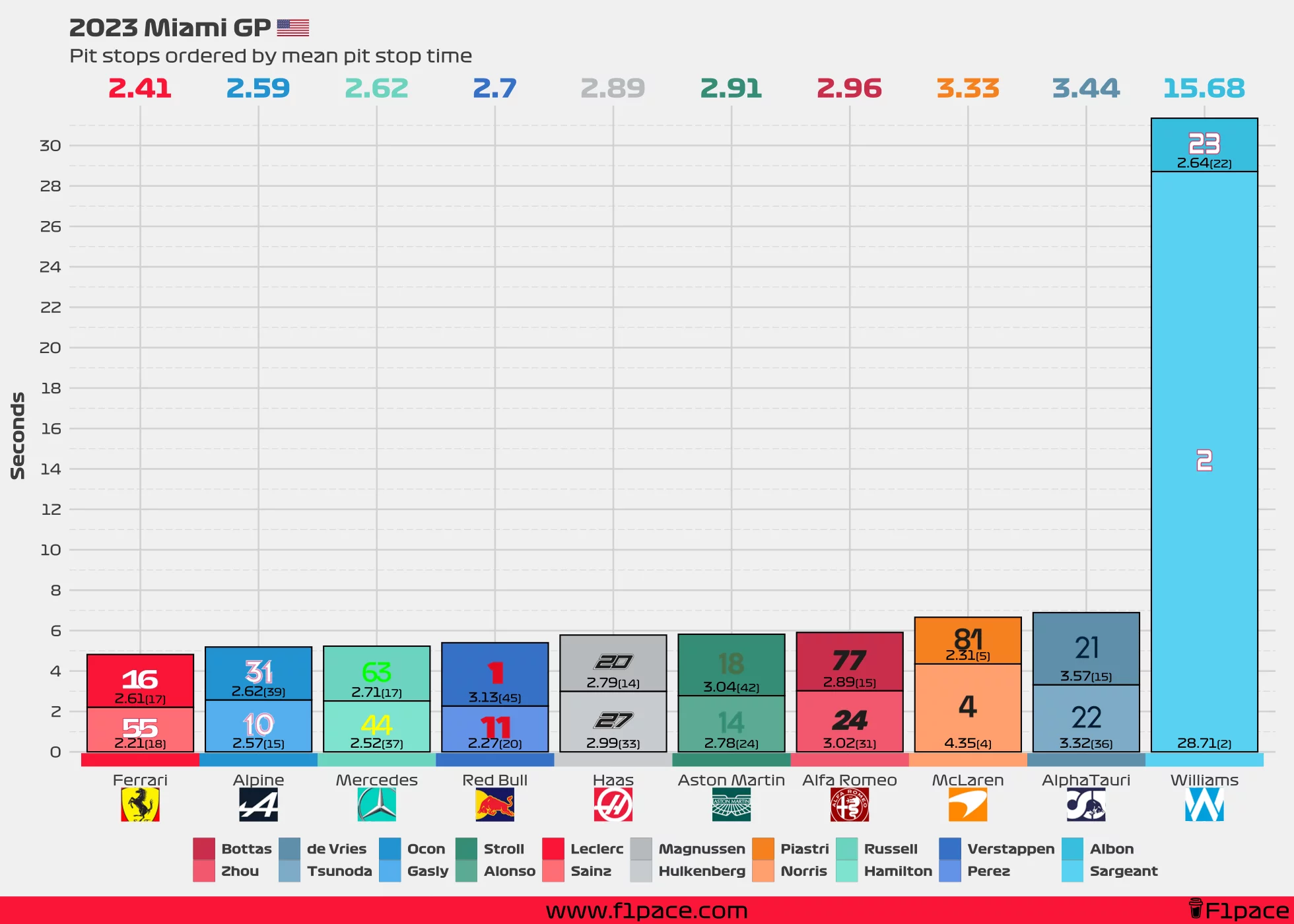Select the Perez legend color swatch
Viewport: 1294px width, 924px height.
[950, 871]
